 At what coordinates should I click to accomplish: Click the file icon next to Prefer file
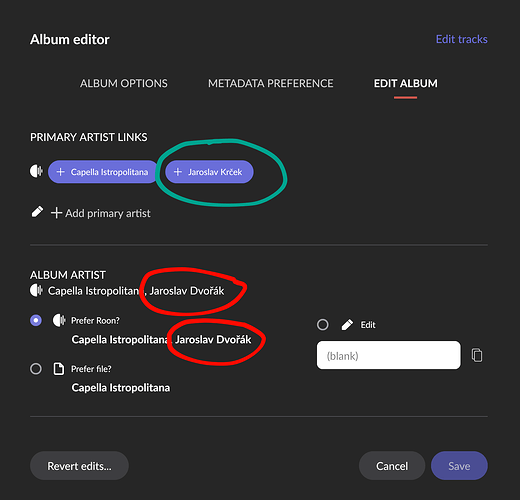click(x=59, y=369)
